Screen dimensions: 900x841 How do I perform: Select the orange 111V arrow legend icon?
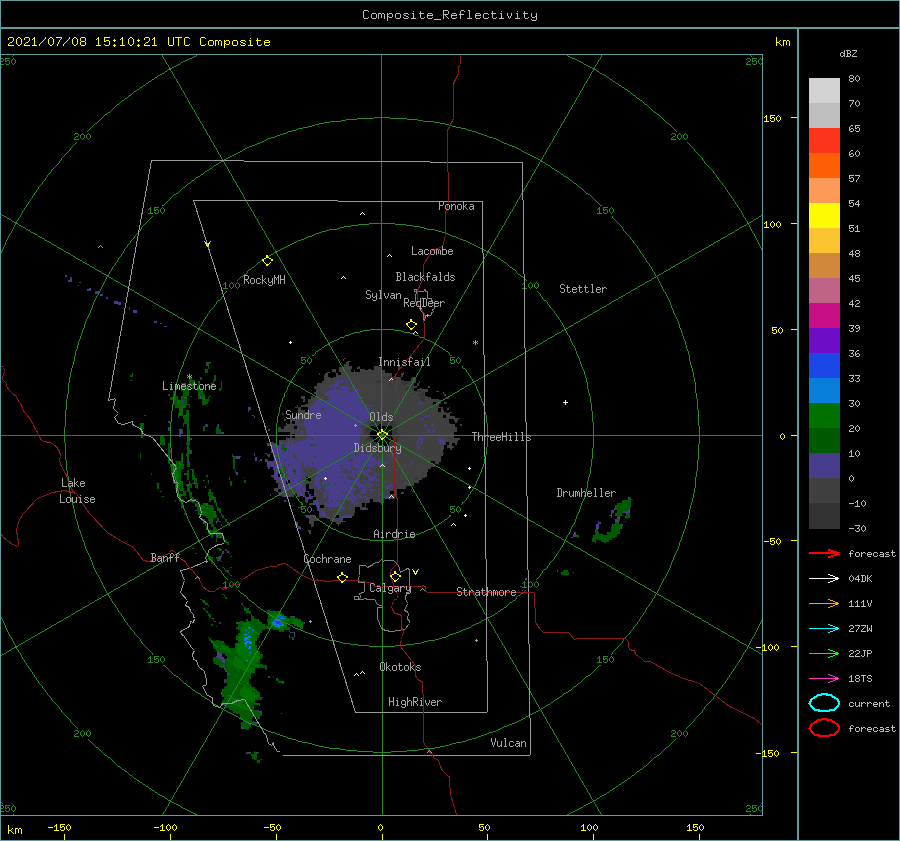point(824,603)
